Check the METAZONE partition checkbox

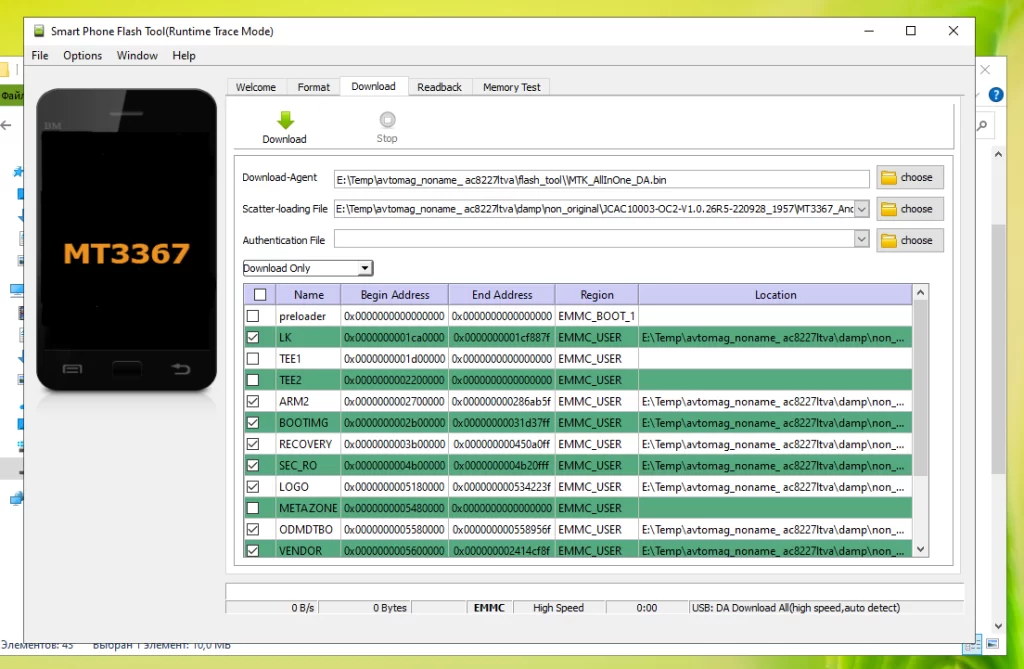point(253,508)
